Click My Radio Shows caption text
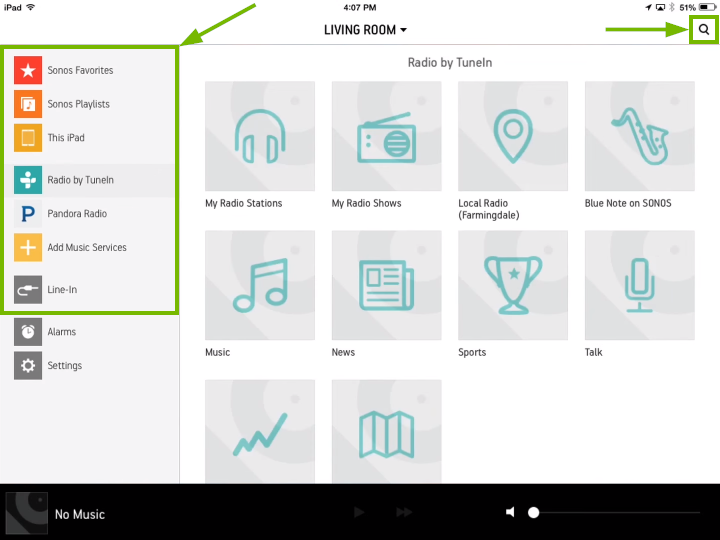 (x=366, y=203)
